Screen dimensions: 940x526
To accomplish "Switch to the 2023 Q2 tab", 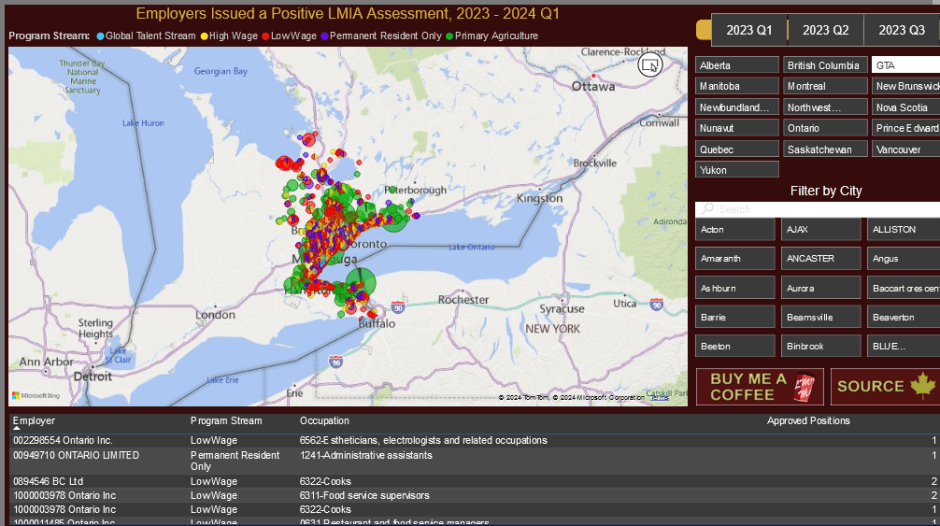I will click(x=825, y=30).
